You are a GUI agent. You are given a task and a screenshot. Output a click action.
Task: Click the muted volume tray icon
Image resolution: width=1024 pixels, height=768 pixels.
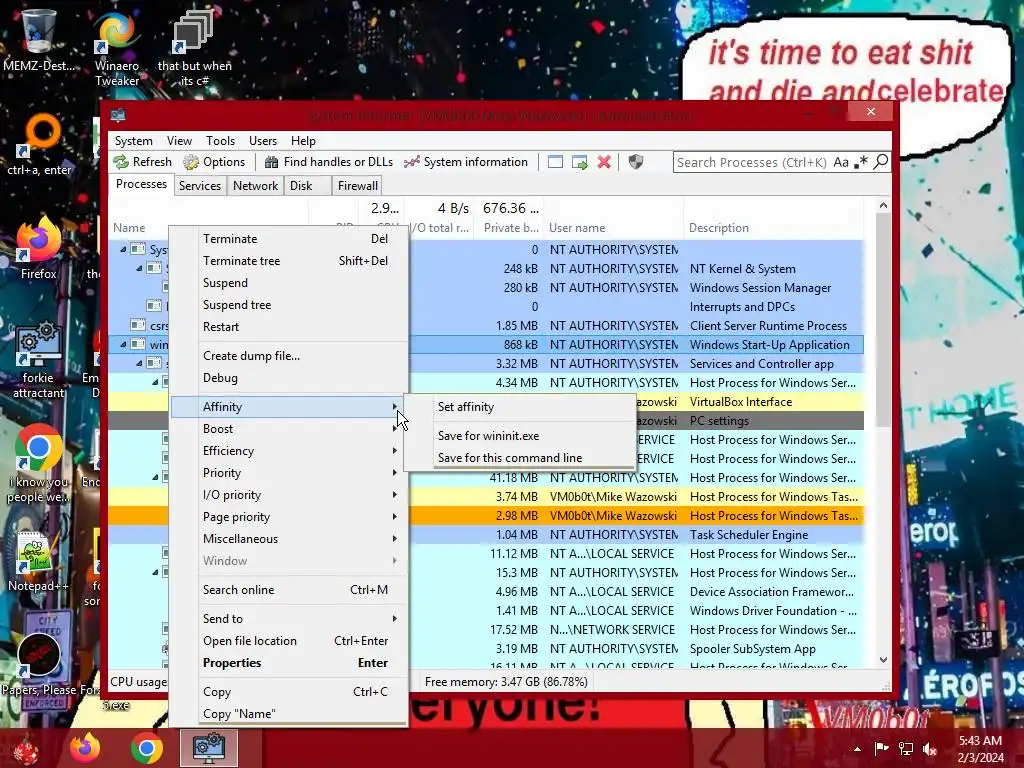pyautogui.click(x=929, y=748)
